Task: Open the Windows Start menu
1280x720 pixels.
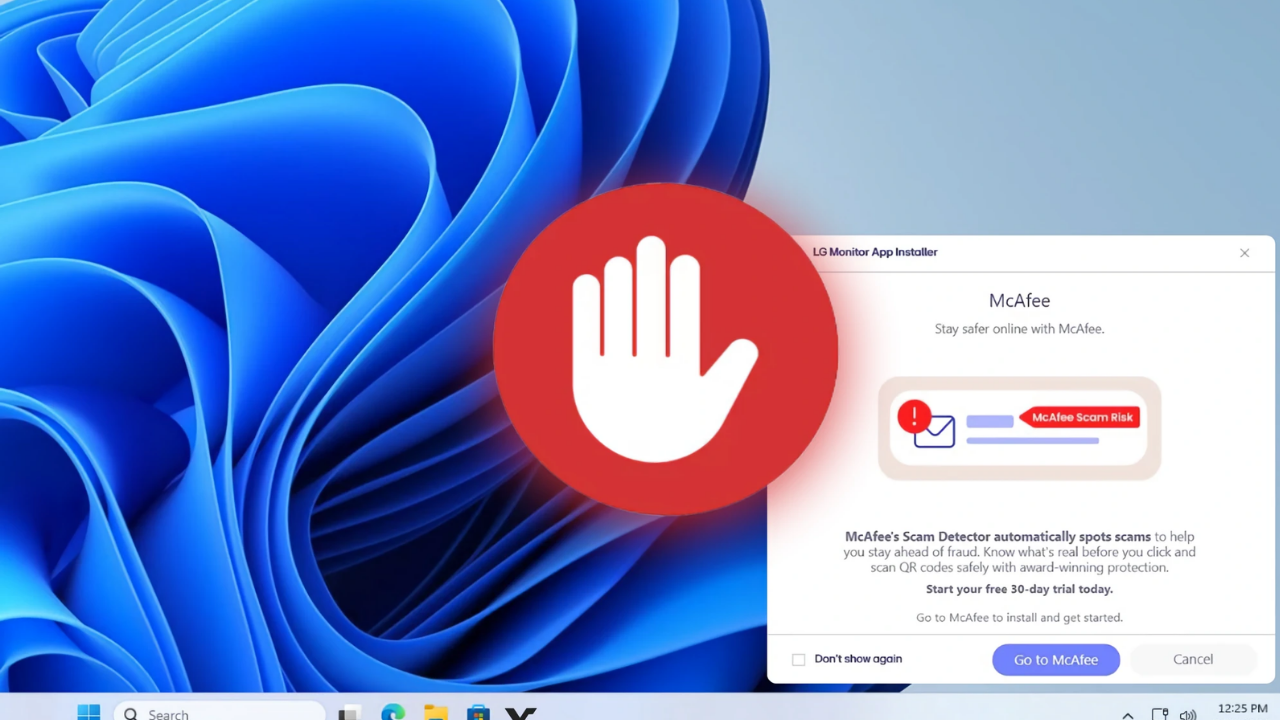Action: [x=89, y=712]
